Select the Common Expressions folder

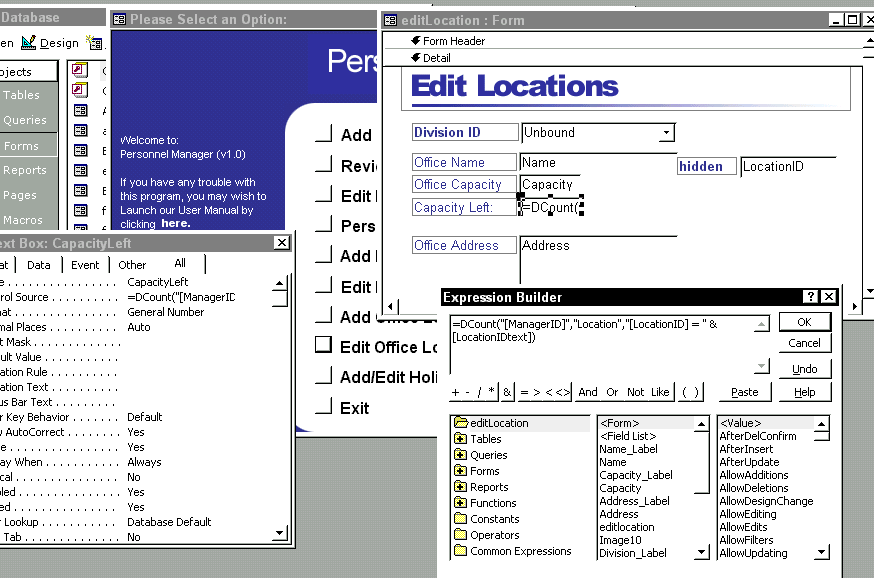tap(513, 551)
